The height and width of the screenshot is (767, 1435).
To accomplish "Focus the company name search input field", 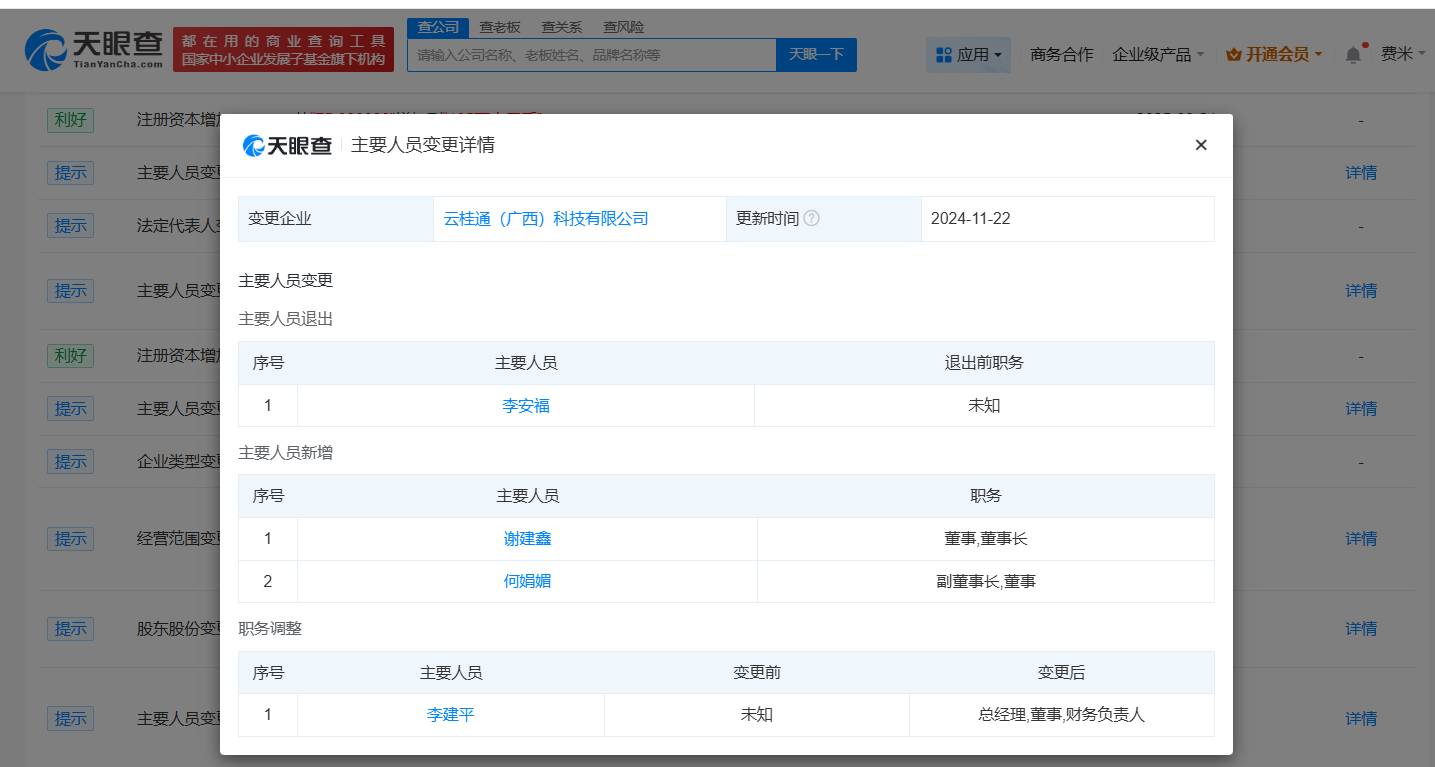I will point(590,55).
